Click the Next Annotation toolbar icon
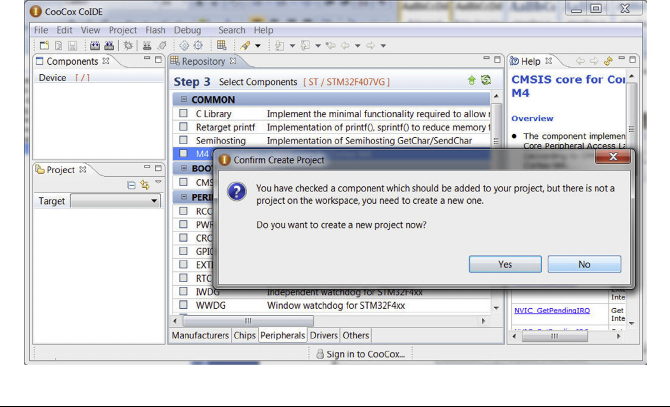Viewport: 670px width, 407px height. [x=279, y=46]
